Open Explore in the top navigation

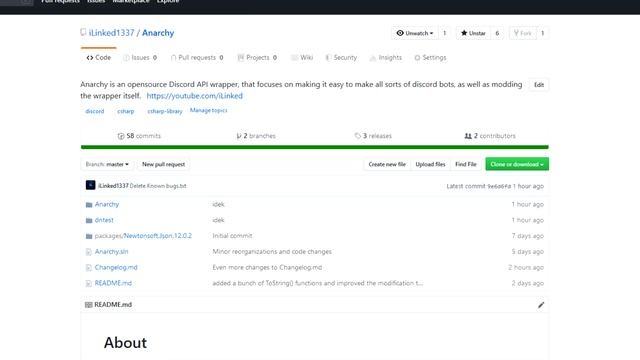tap(168, 2)
